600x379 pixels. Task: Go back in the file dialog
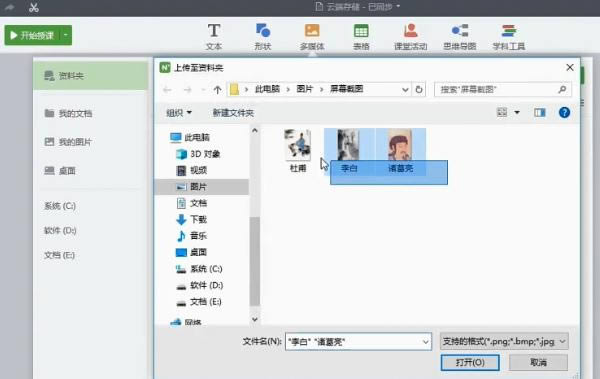coord(167,90)
